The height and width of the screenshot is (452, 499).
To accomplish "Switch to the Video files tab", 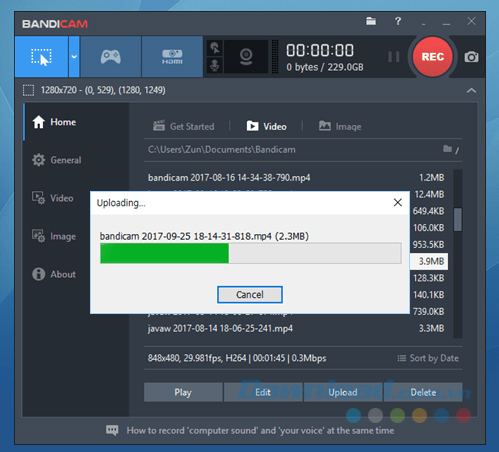I will [x=266, y=127].
